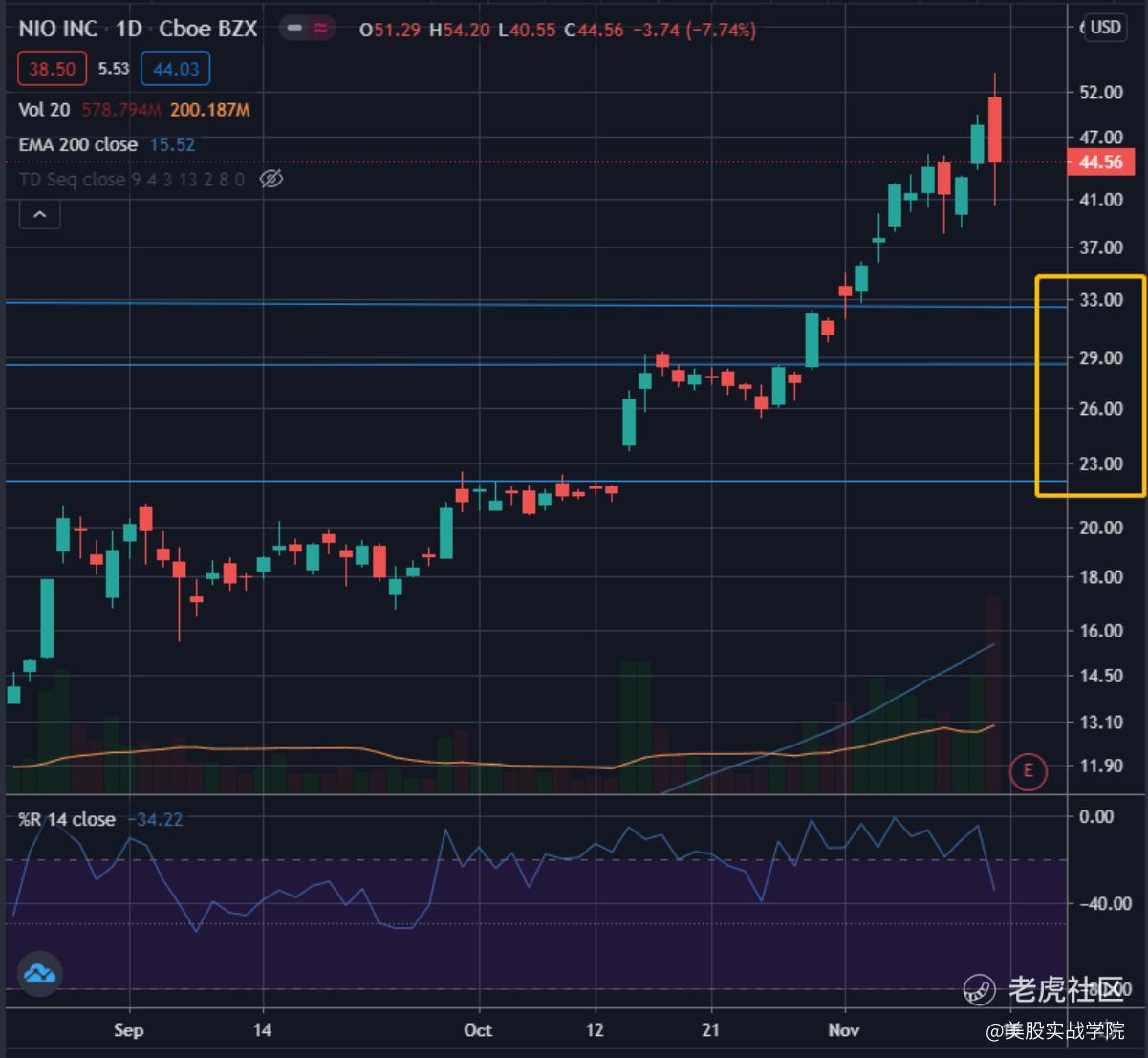Click the 52.00 price axis label
1148x1058 pixels.
1100,93
